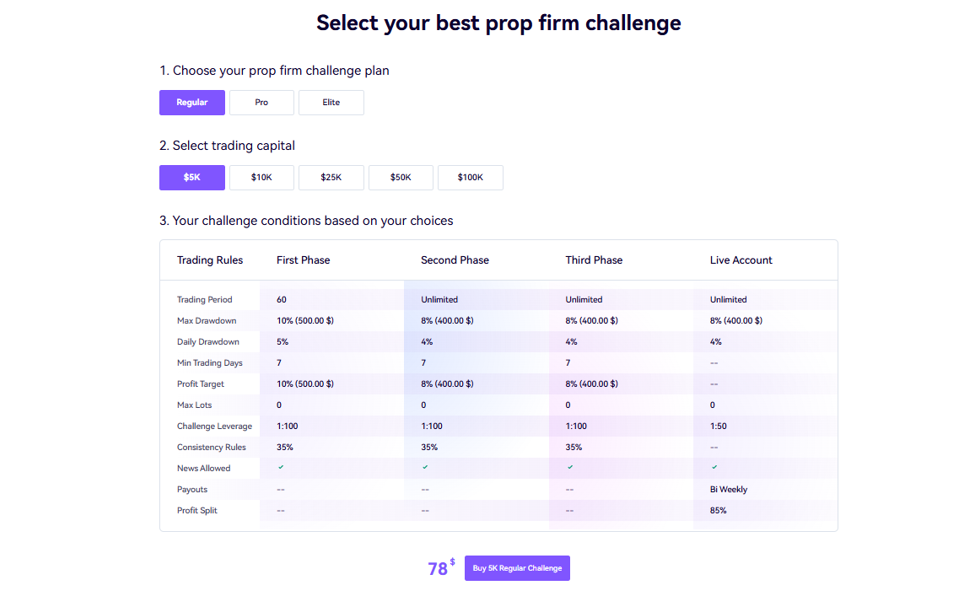
Task: Select $5K trading capital
Action: pos(192,178)
